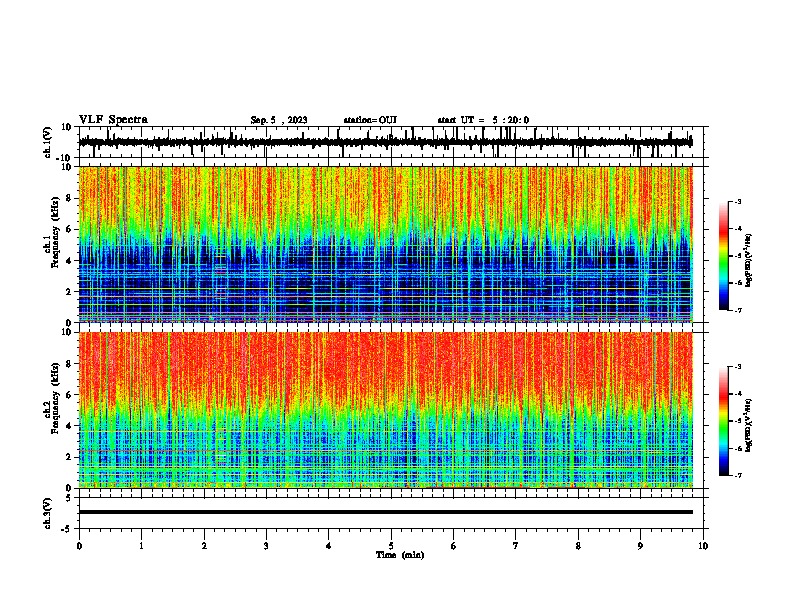The height and width of the screenshot is (612, 792).
Task: Click time axis tick label 1
Action: click(141, 546)
